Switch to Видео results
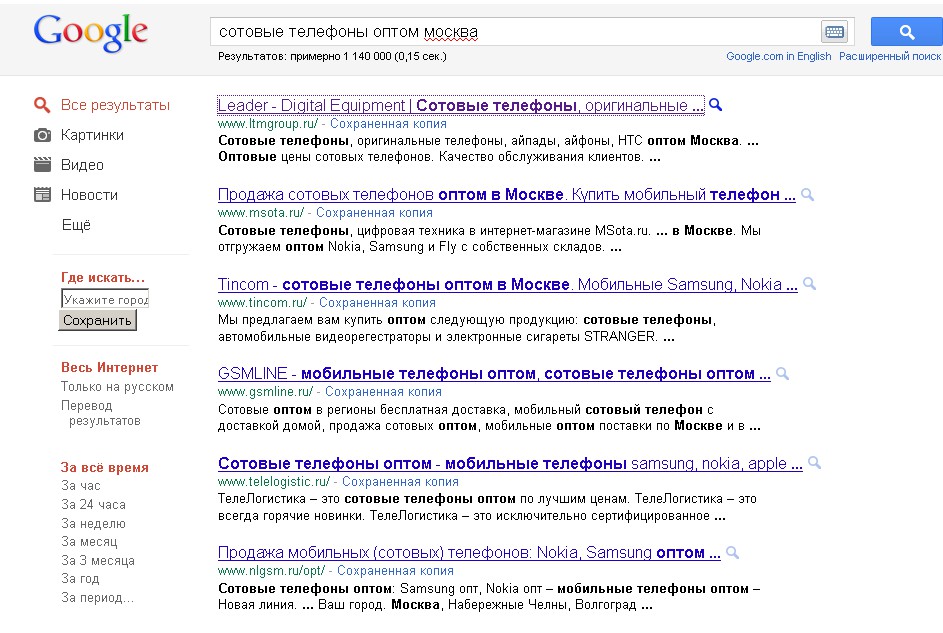 pos(82,165)
